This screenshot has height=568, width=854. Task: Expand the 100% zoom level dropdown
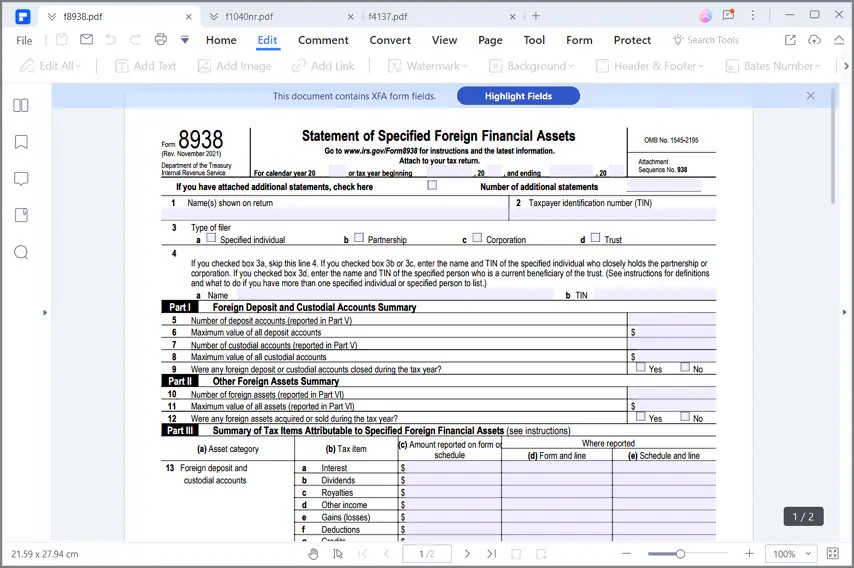pyautogui.click(x=792, y=554)
